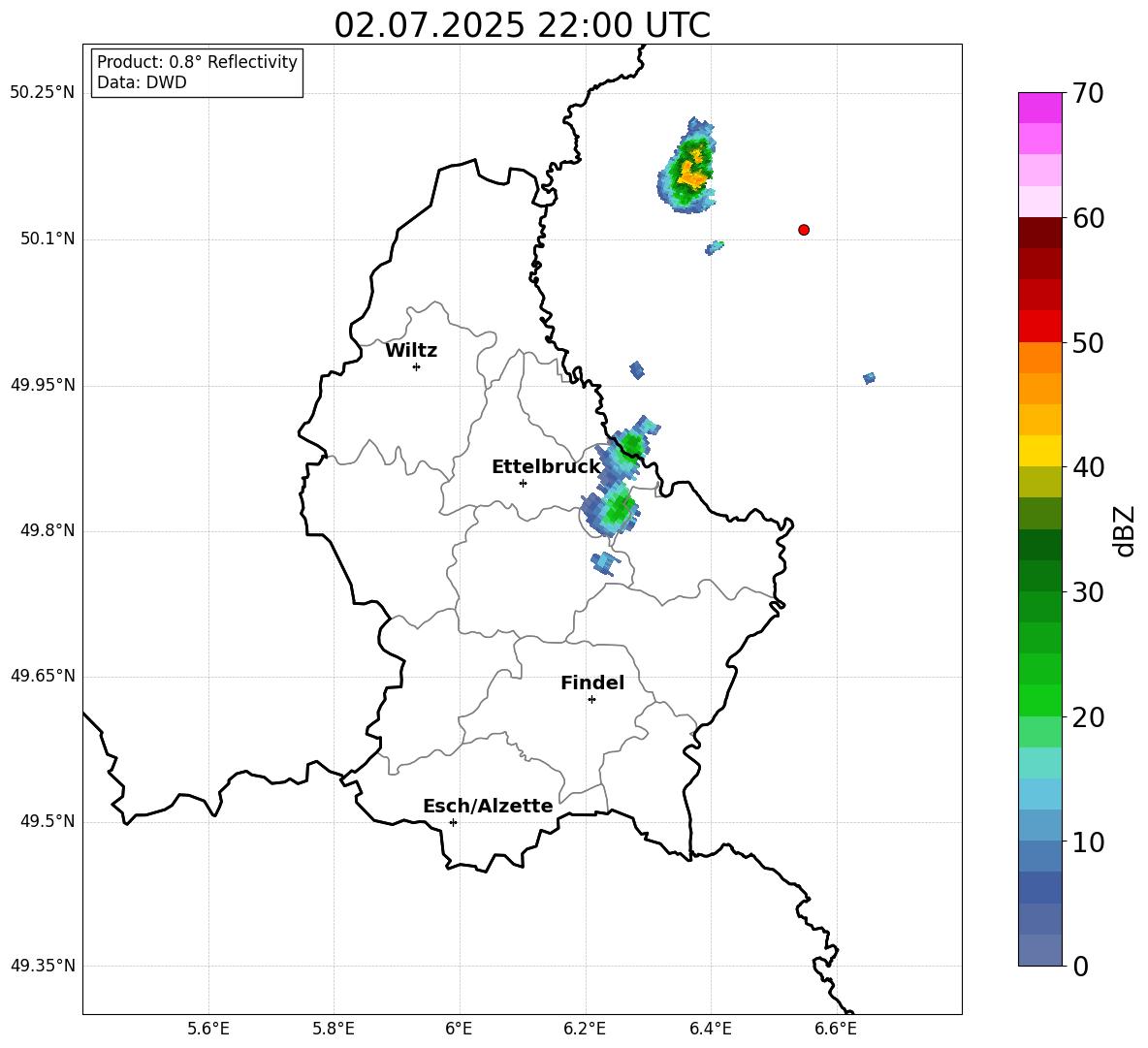Image resolution: width=1148 pixels, height=1048 pixels.
Task: Click the dBZ colorbar axis label
Action: (1126, 530)
